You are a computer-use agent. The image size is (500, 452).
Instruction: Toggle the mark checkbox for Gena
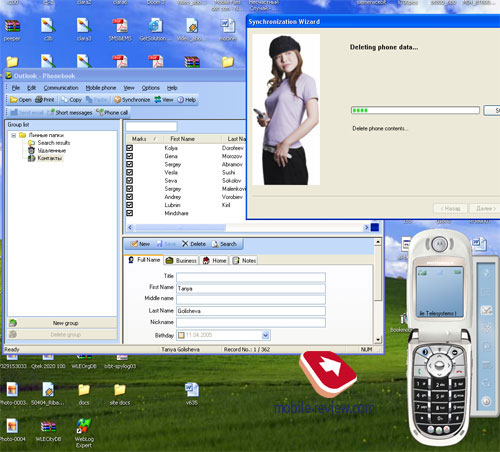point(130,156)
